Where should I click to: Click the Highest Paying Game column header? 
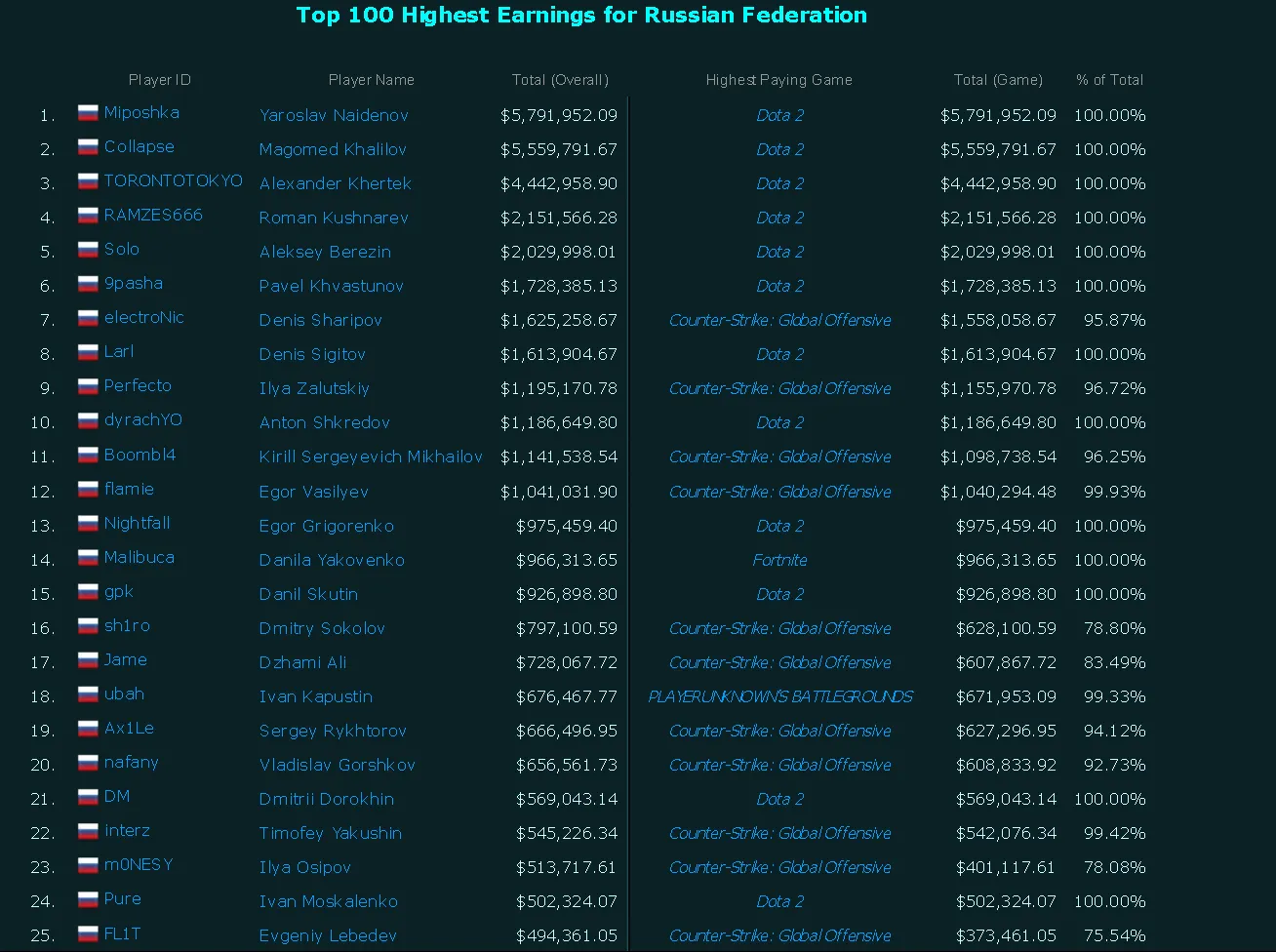coord(779,80)
